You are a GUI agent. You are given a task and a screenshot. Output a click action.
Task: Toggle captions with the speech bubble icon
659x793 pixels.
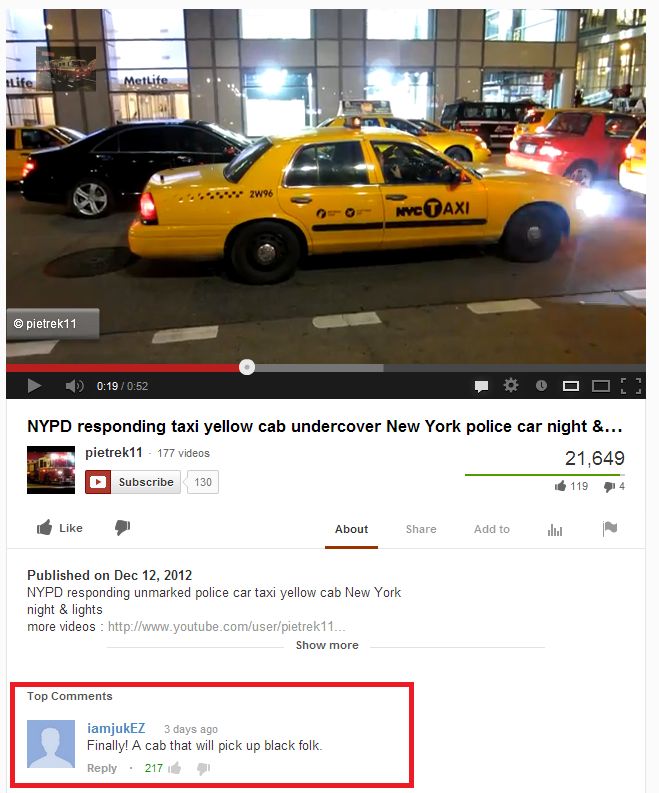point(481,386)
